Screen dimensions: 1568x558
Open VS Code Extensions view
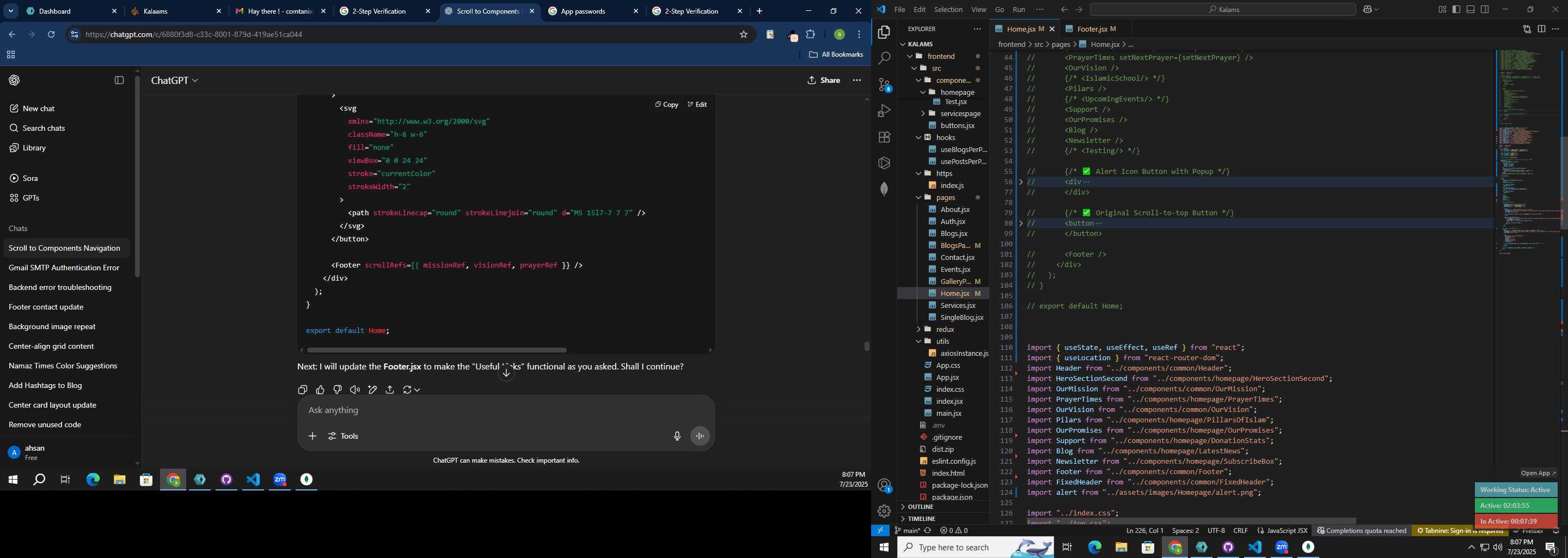[884, 137]
